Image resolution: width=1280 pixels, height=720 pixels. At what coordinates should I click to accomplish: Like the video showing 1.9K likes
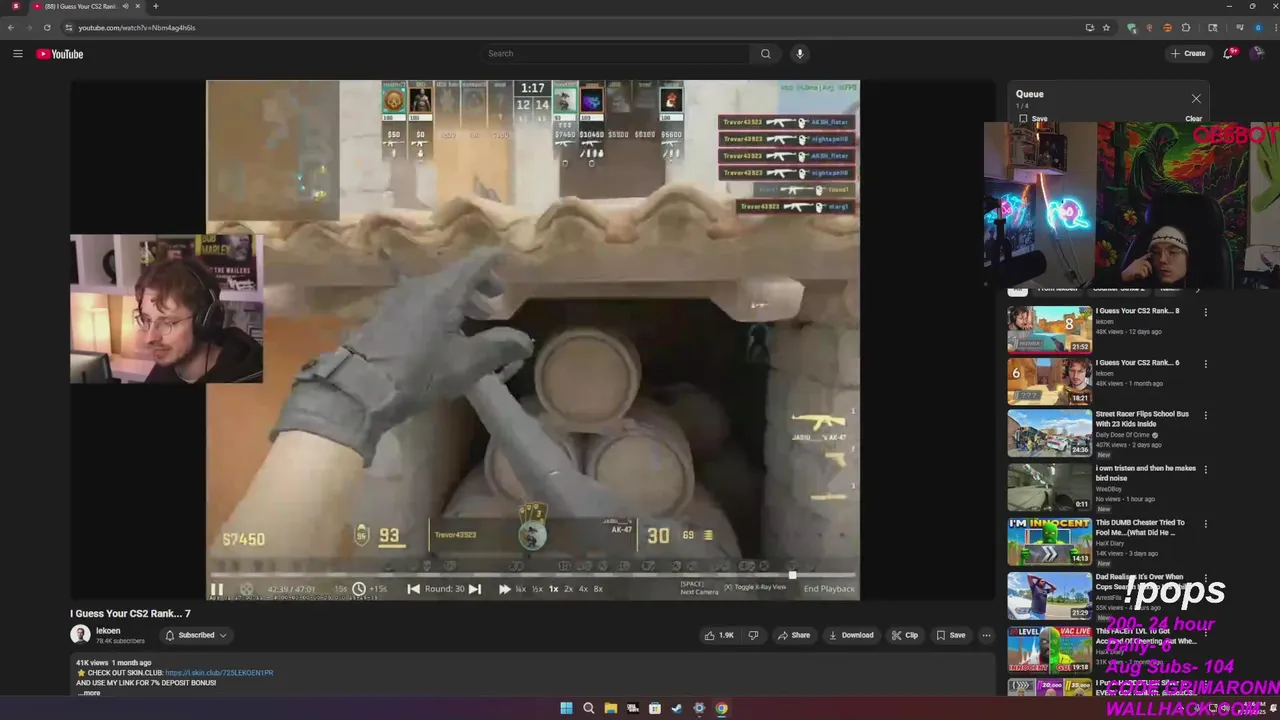pyautogui.click(x=719, y=635)
